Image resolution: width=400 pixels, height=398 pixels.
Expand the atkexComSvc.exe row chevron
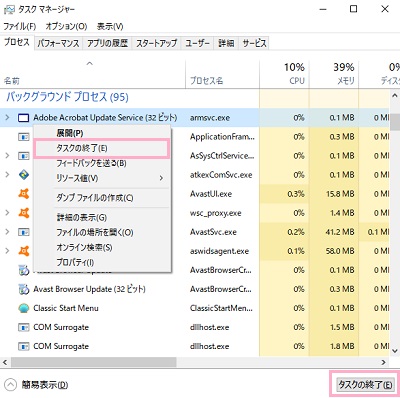[x=7, y=174]
